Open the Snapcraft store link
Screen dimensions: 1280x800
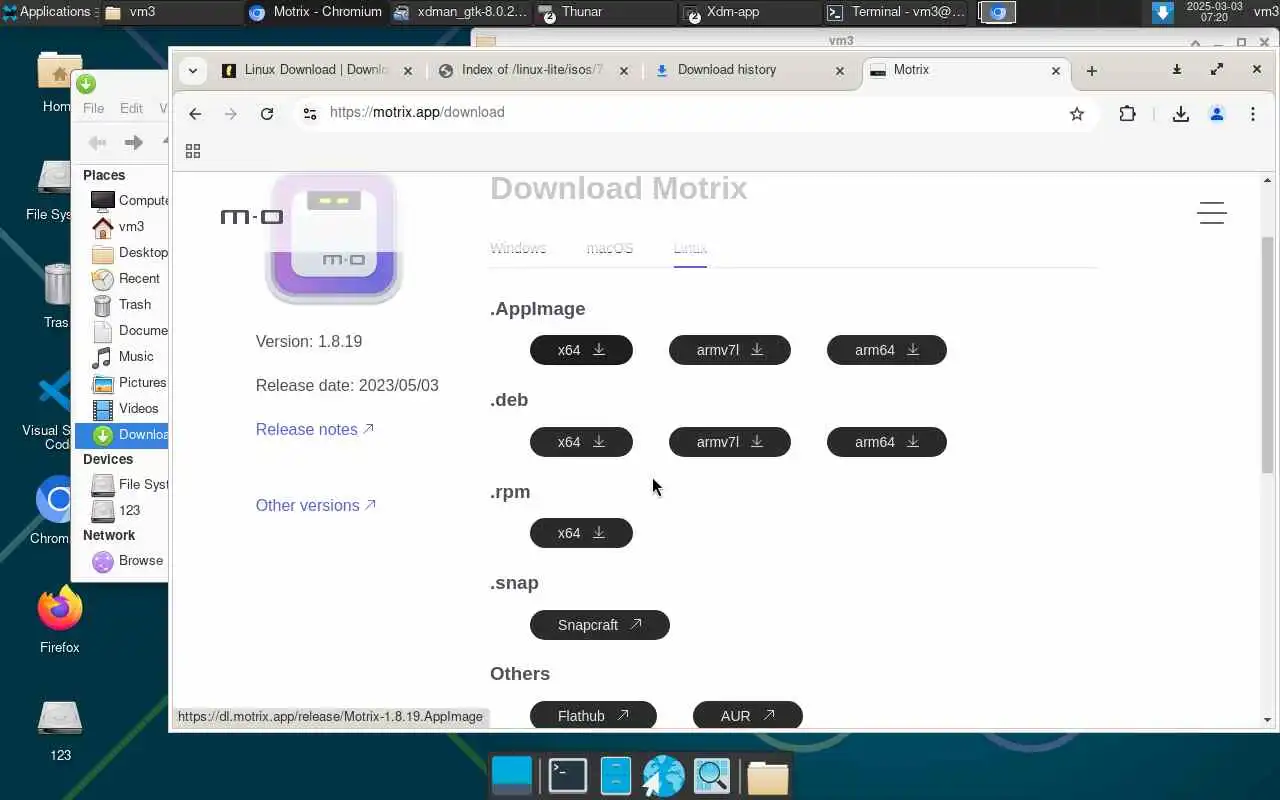click(x=599, y=625)
